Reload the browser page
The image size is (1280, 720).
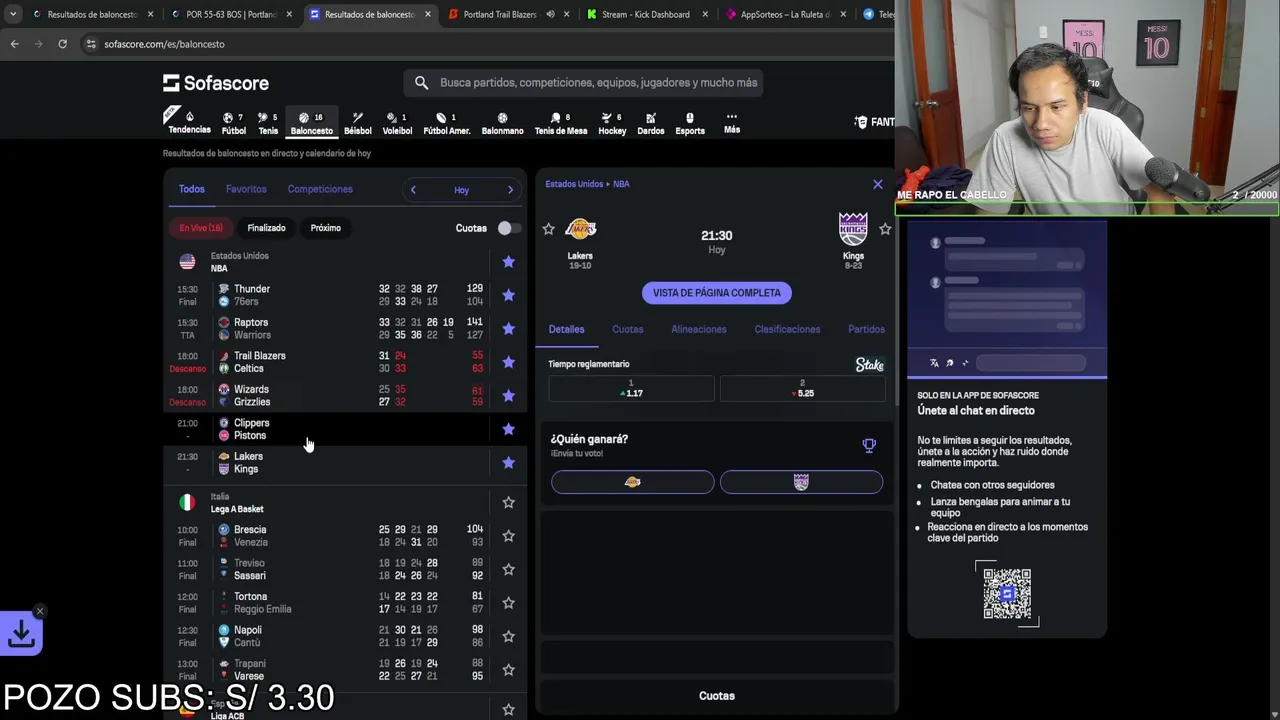coord(62,44)
